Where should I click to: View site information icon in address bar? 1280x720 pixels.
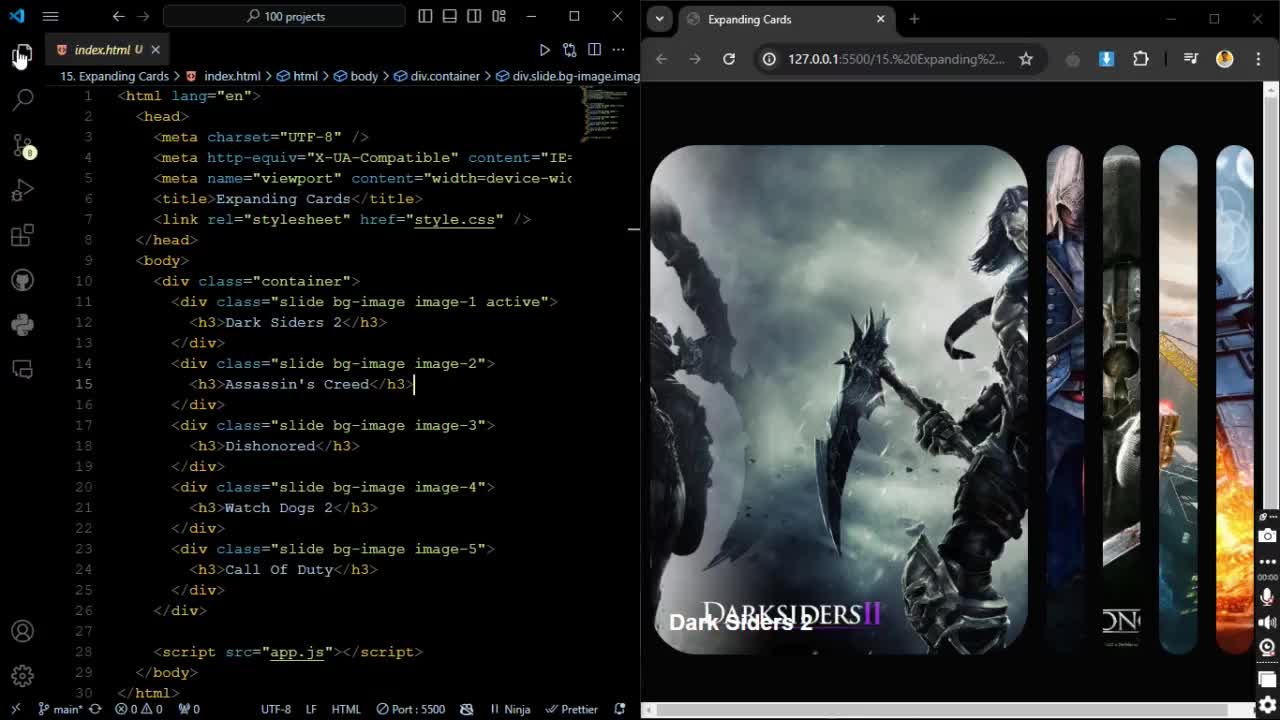(769, 59)
